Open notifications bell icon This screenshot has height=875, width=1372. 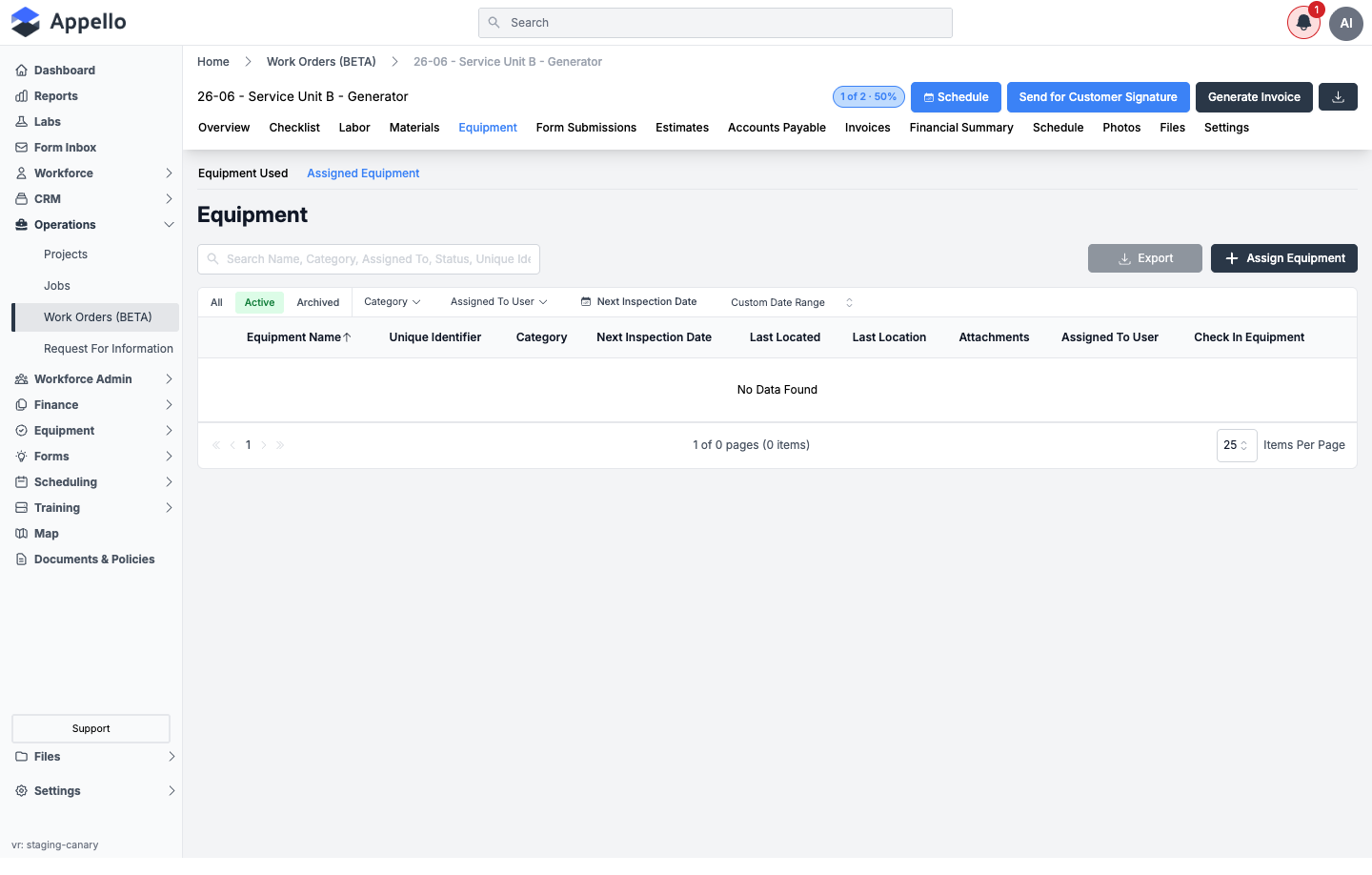tap(1303, 23)
